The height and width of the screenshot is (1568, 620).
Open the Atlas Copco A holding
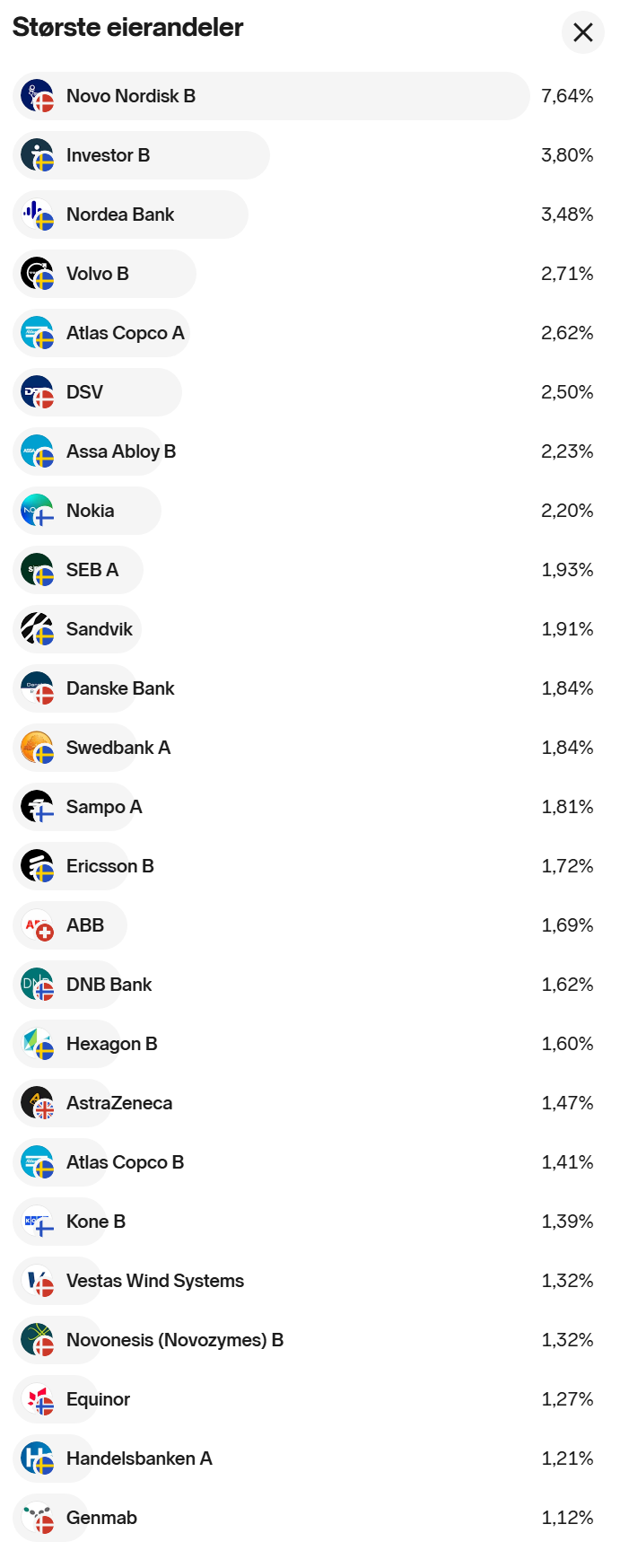point(125,333)
